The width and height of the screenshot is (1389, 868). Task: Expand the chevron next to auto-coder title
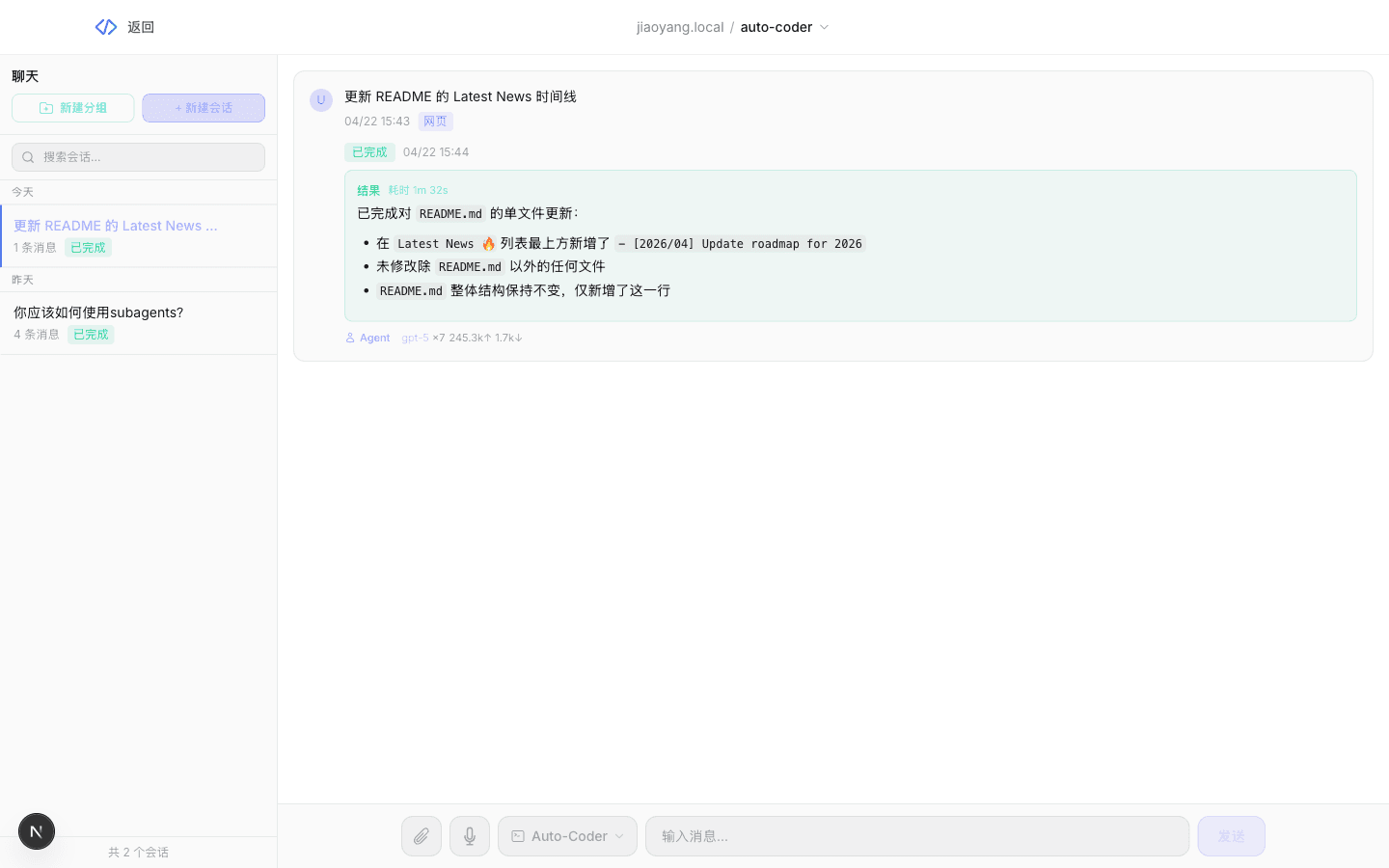825,27
